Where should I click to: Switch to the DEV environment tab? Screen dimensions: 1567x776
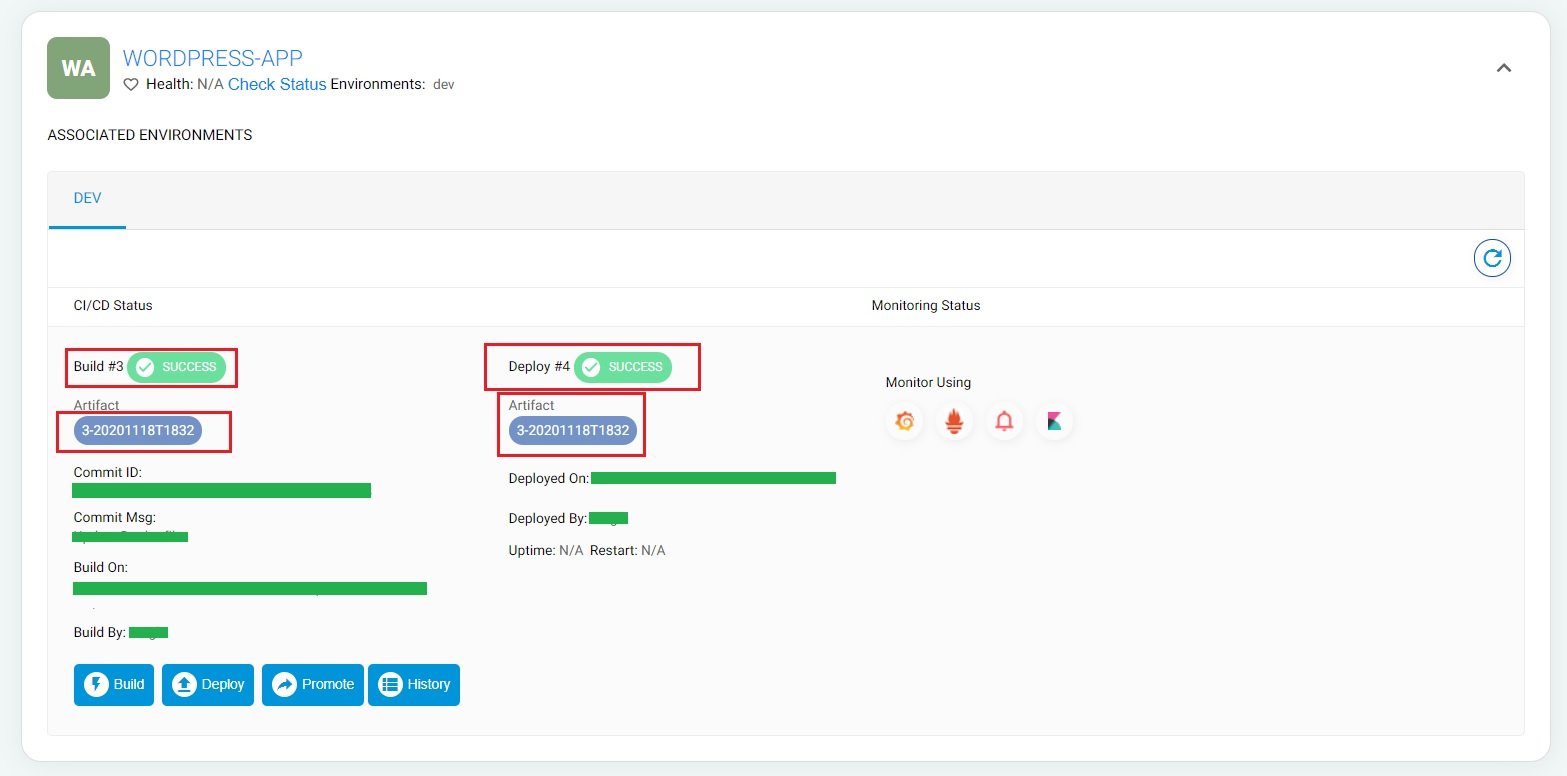[87, 198]
